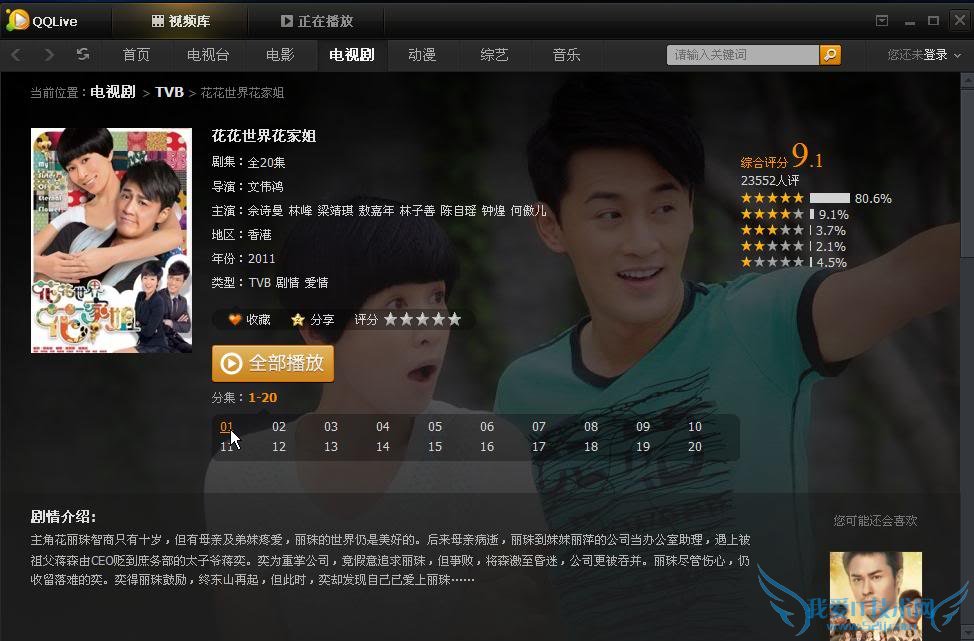Click actor name 陈自瑶
Screen dimensions: 974x641
pyautogui.click(x=458, y=211)
